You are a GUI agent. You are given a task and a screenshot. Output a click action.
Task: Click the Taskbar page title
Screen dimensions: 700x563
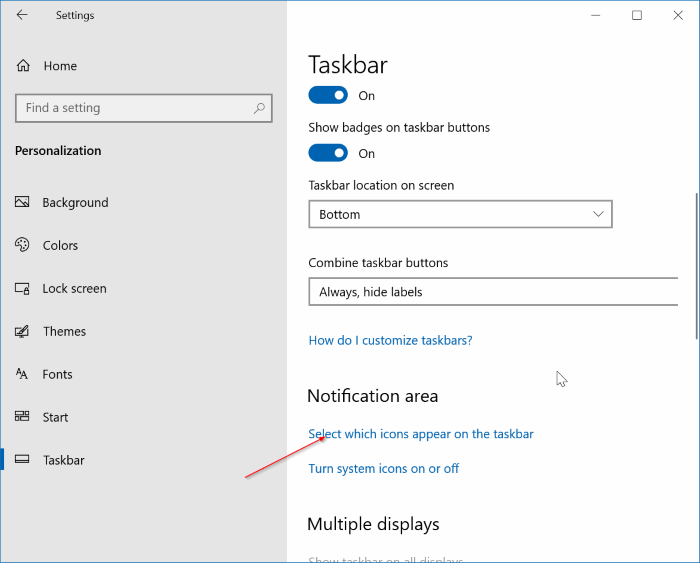click(348, 65)
